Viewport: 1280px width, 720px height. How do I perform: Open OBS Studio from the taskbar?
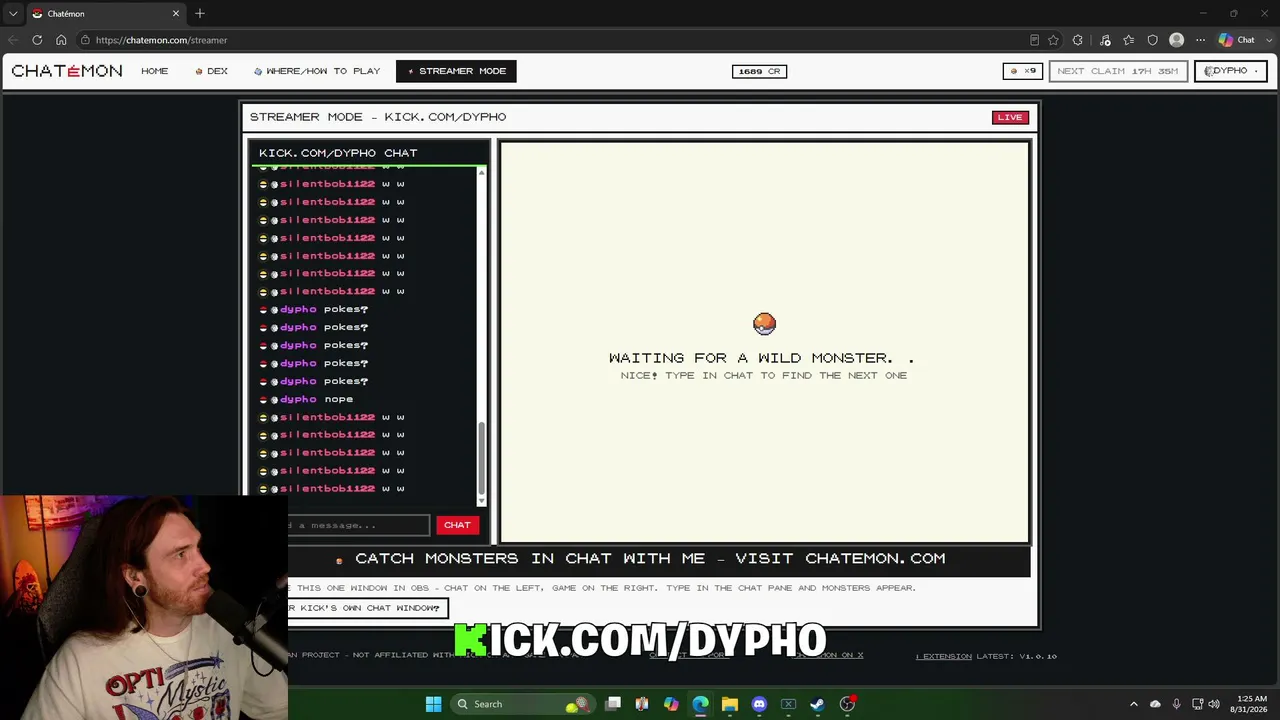847,704
